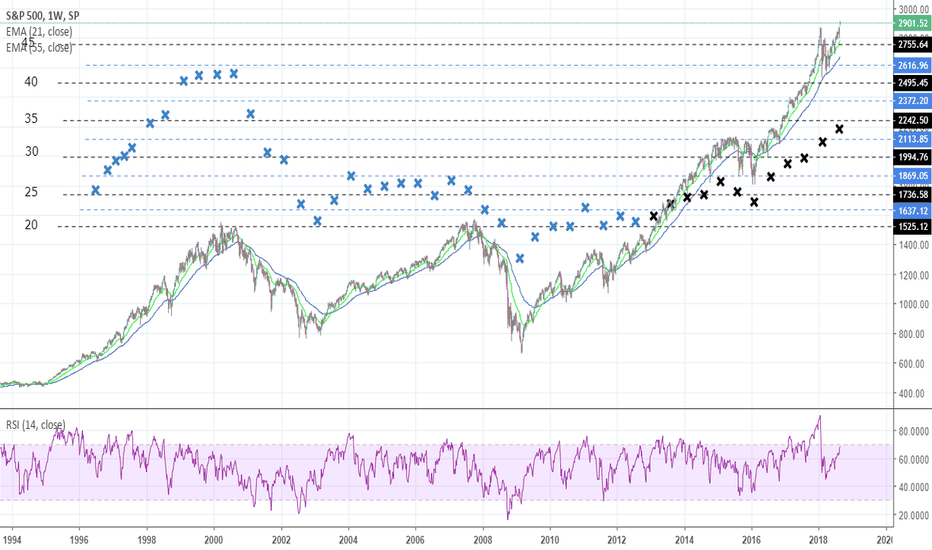Click the 20 annotation beside the dashed line
Screen dimensions: 932x550
pos(31,225)
